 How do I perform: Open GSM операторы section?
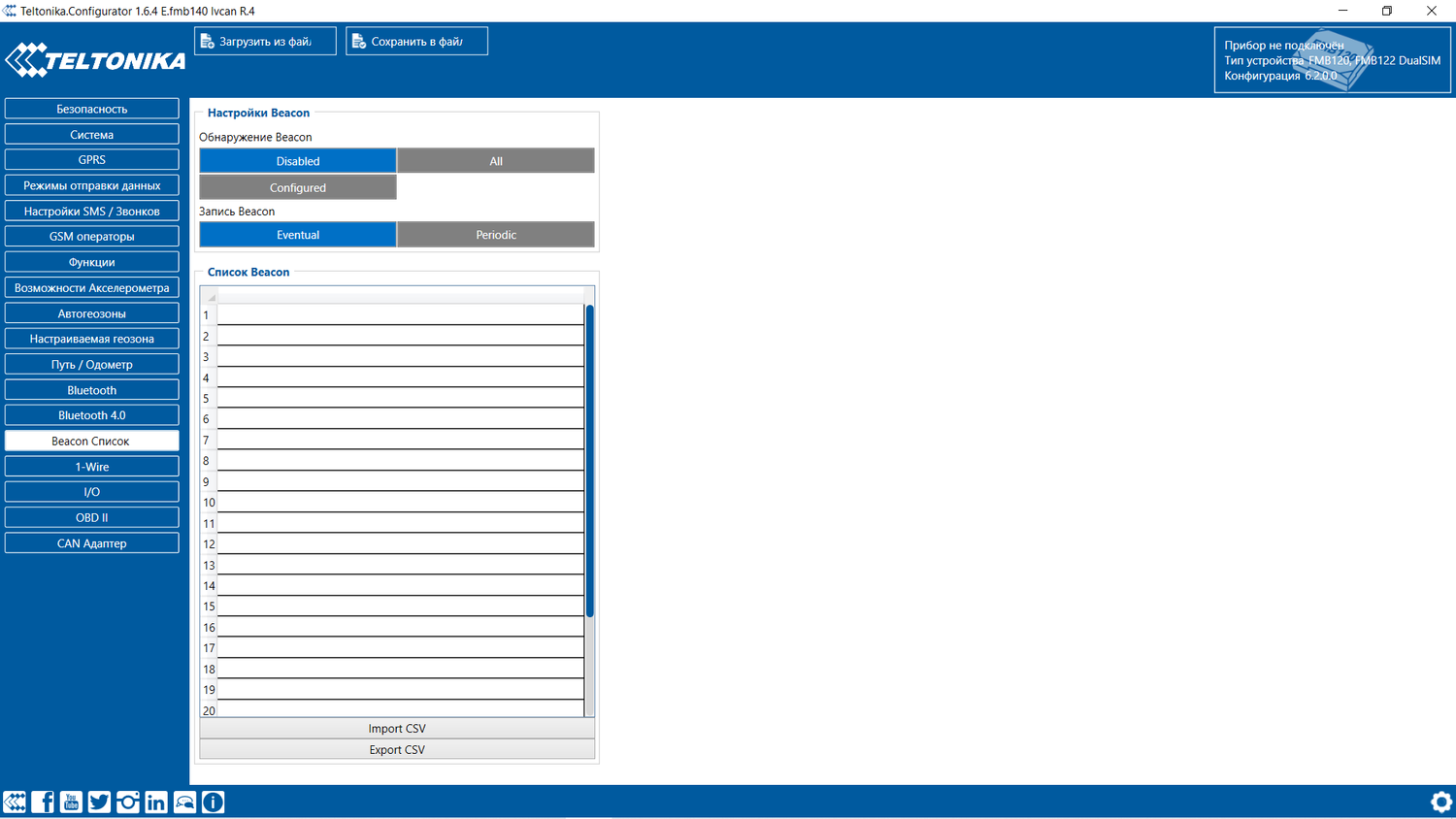click(x=92, y=236)
